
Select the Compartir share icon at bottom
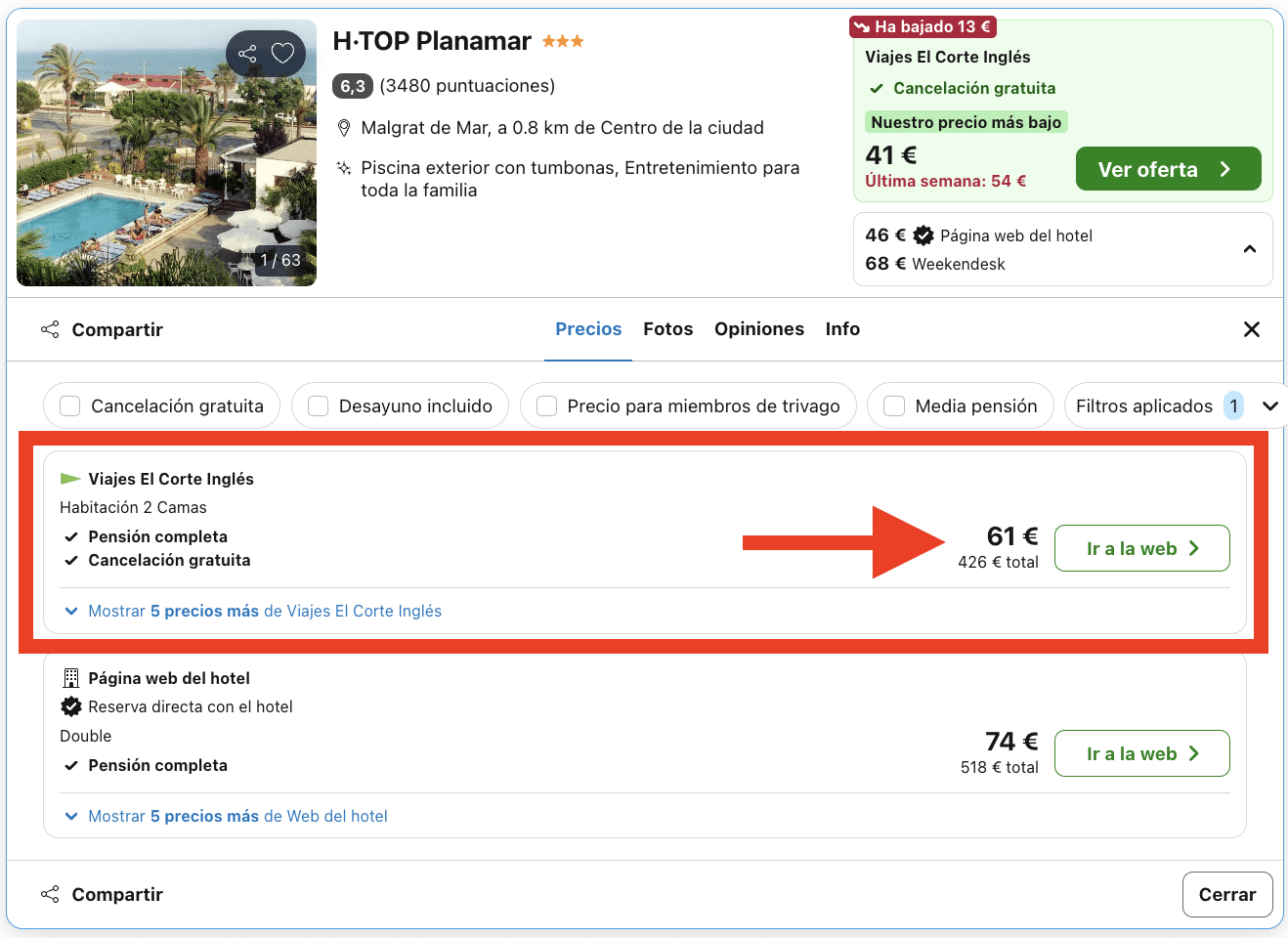(50, 894)
